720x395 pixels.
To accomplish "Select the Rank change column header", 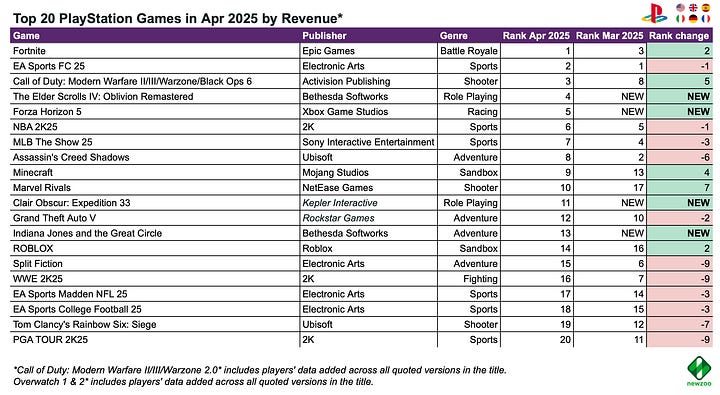I will point(679,36).
